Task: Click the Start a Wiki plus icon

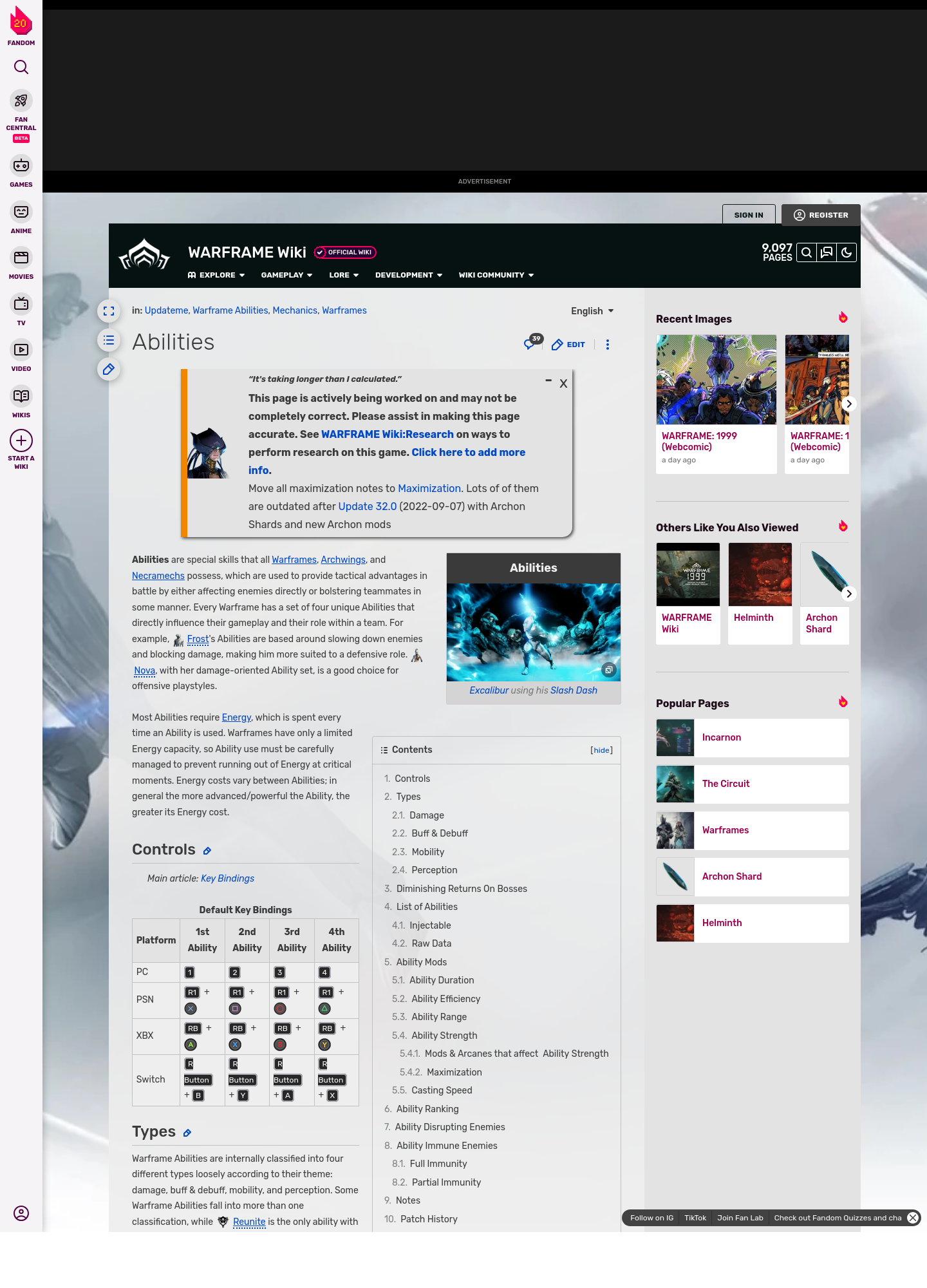Action: [21, 440]
